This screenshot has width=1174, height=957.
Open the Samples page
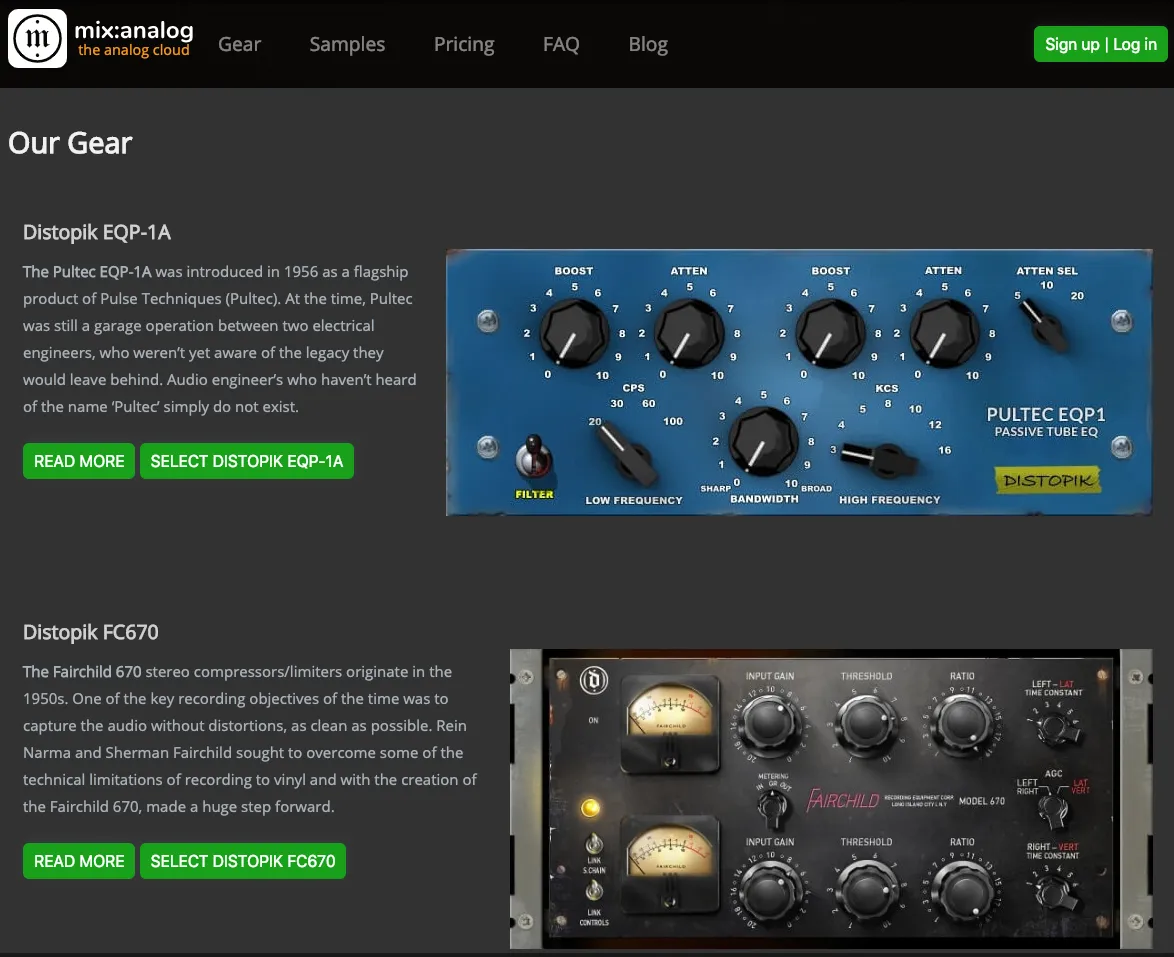[347, 44]
